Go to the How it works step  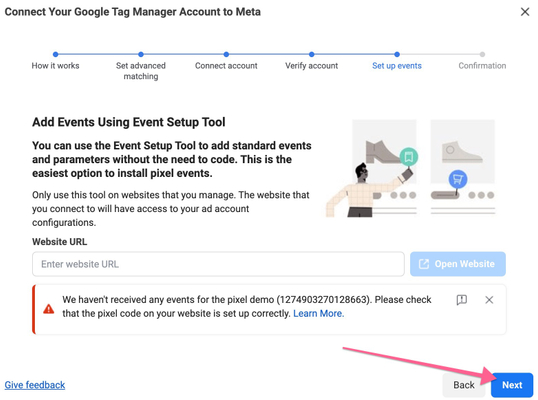(x=55, y=66)
